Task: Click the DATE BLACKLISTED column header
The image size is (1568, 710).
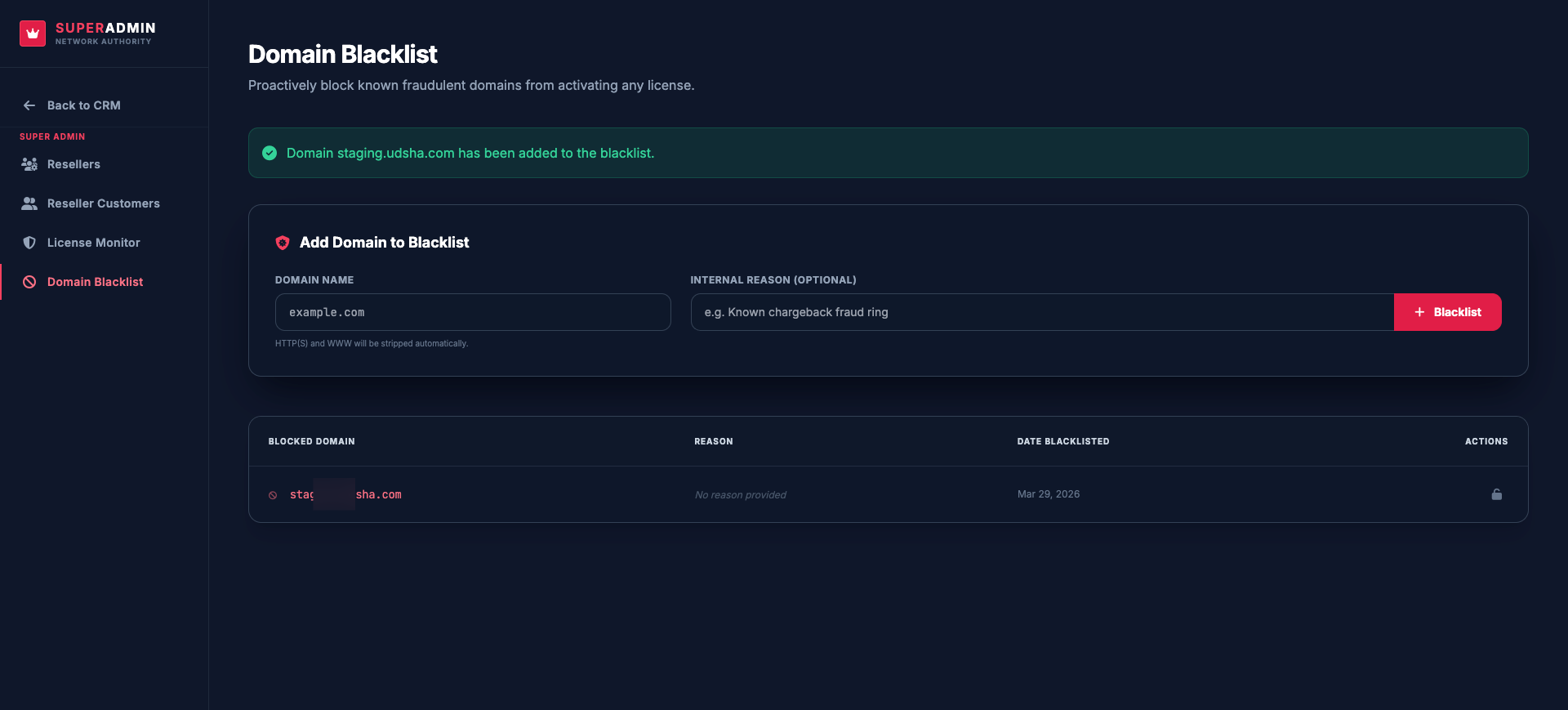Action: 1063,441
